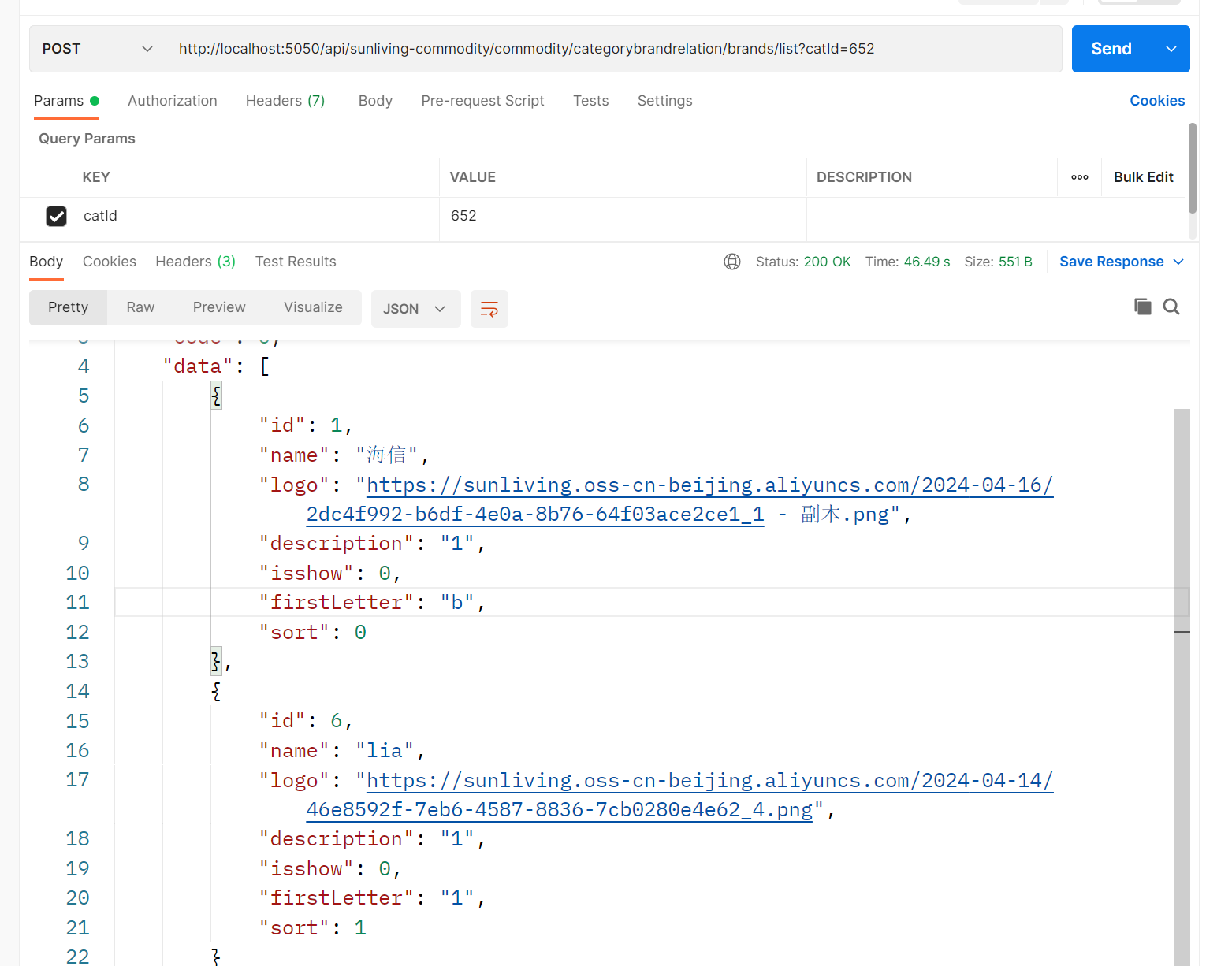Image resolution: width=1232 pixels, height=966 pixels.
Task: Open the response Headers (3) tab
Action: point(195,262)
